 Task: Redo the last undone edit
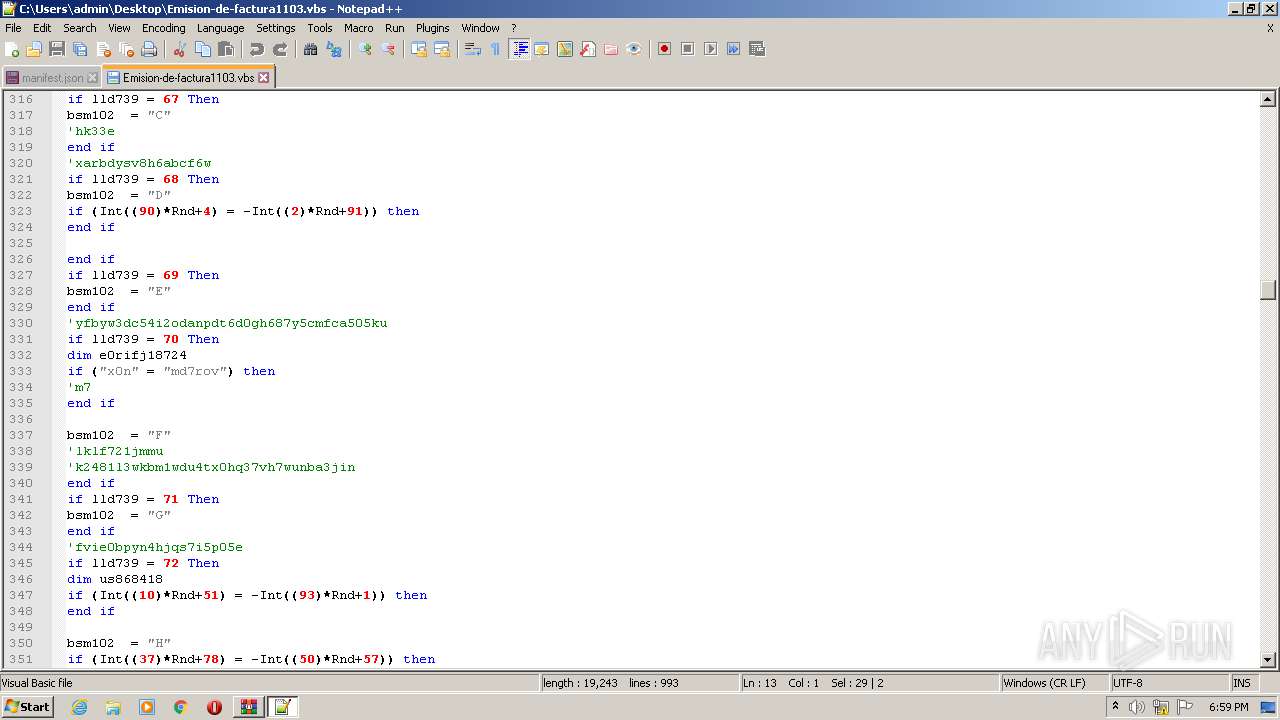click(279, 49)
